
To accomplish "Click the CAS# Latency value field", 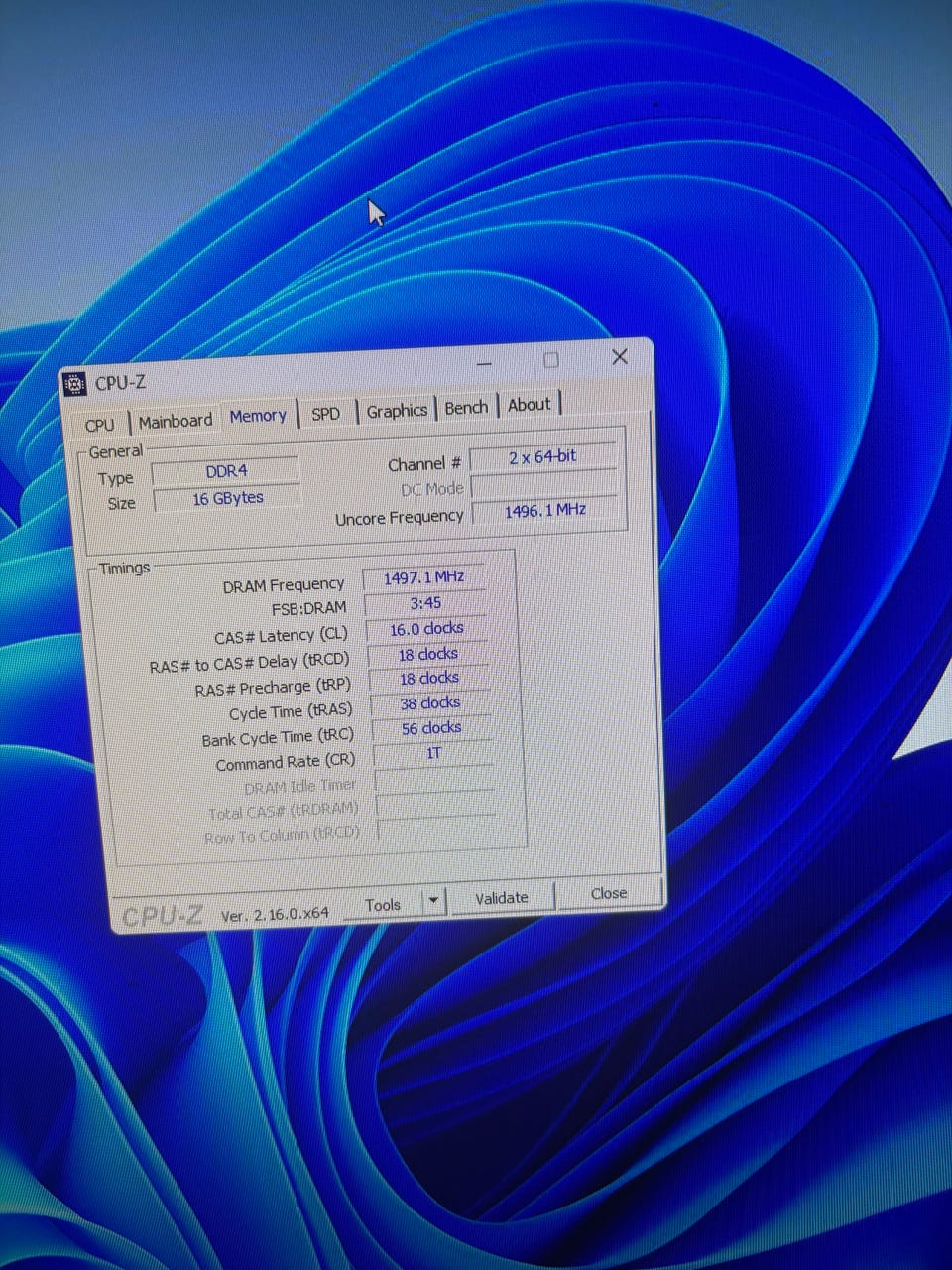I will 426,629.
